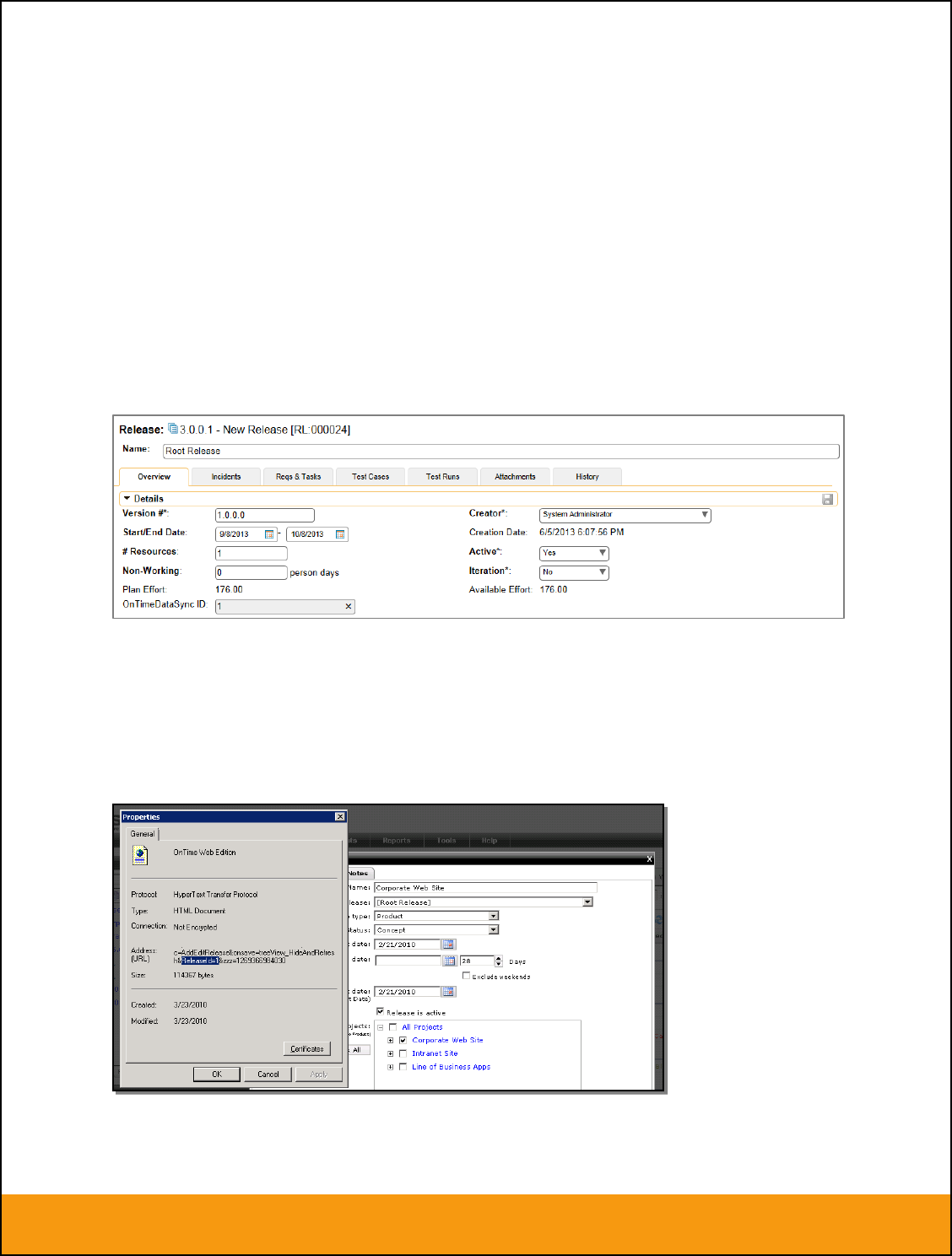Open the Concept status dropdown
952x1256 pixels.
494,929
